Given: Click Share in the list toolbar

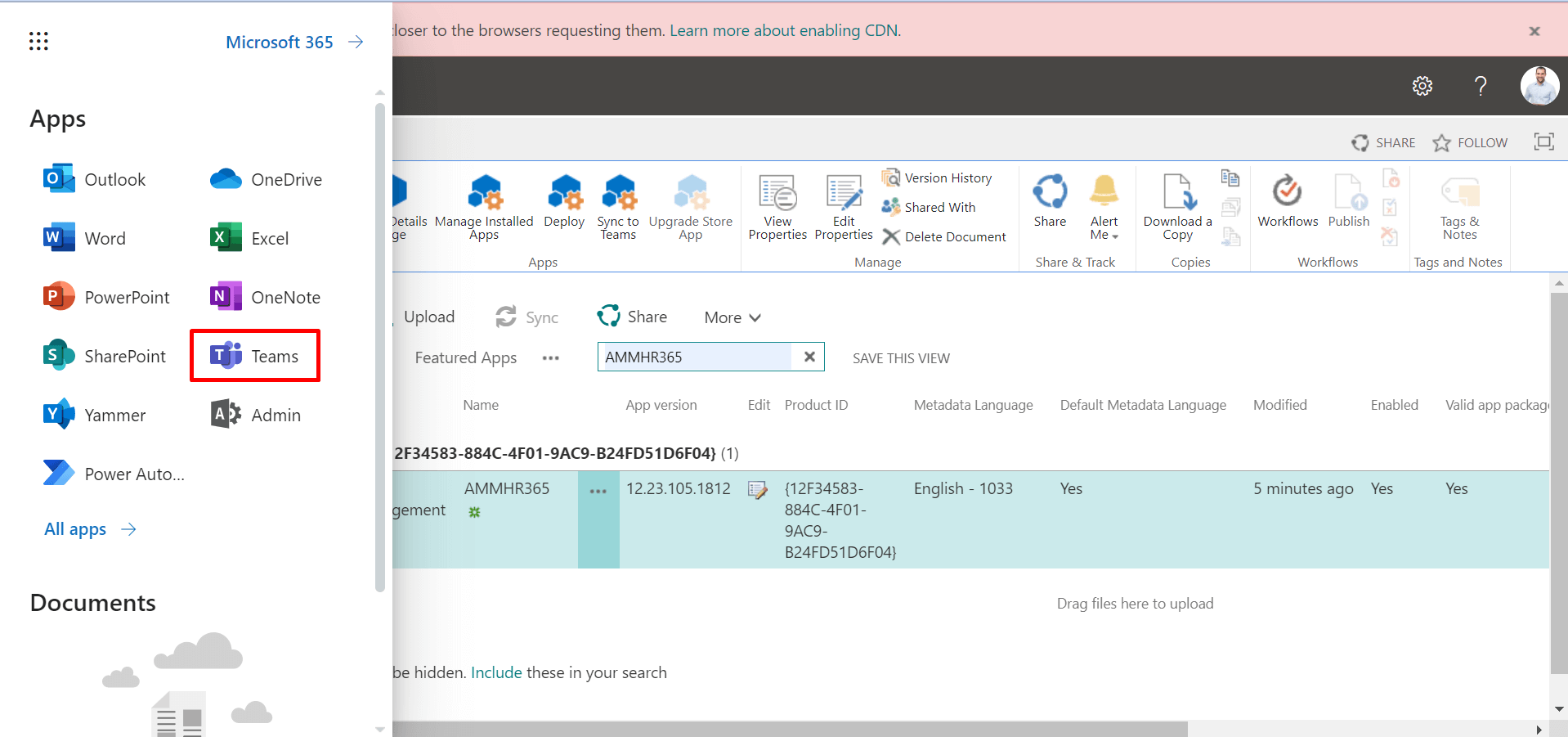Looking at the screenshot, I should click(x=632, y=316).
